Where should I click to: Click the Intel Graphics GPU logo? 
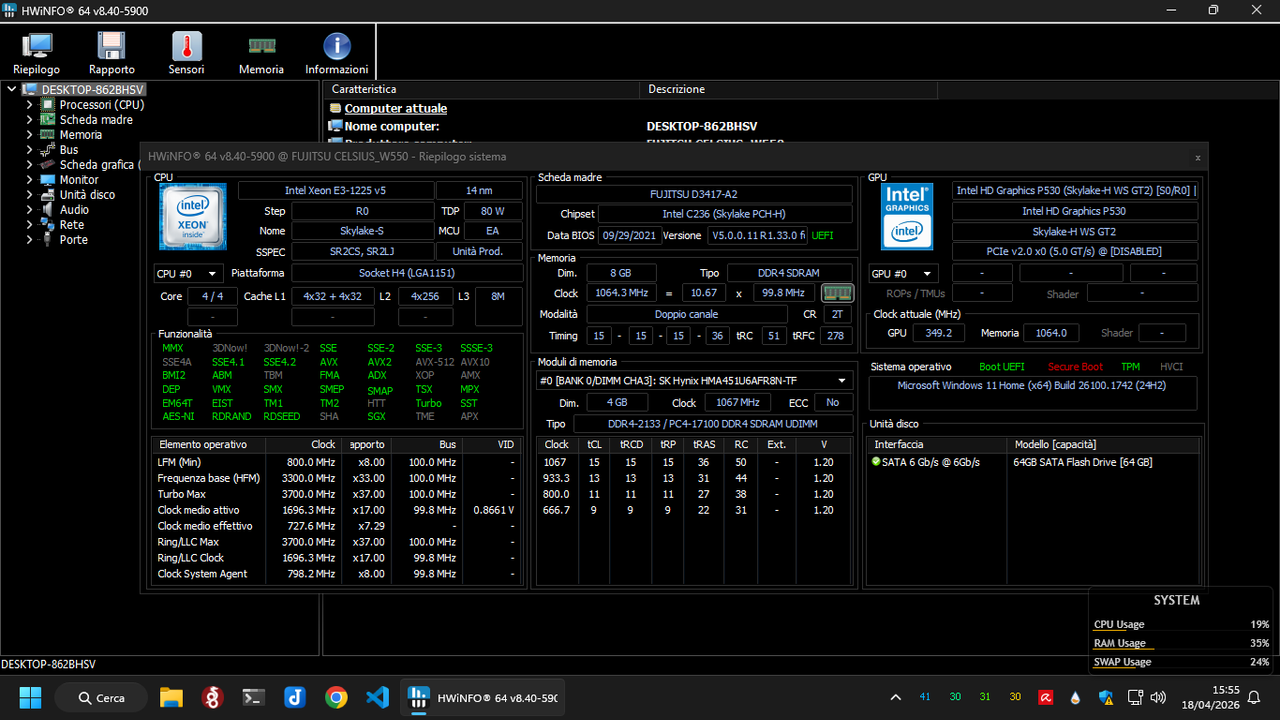pyautogui.click(x=907, y=216)
